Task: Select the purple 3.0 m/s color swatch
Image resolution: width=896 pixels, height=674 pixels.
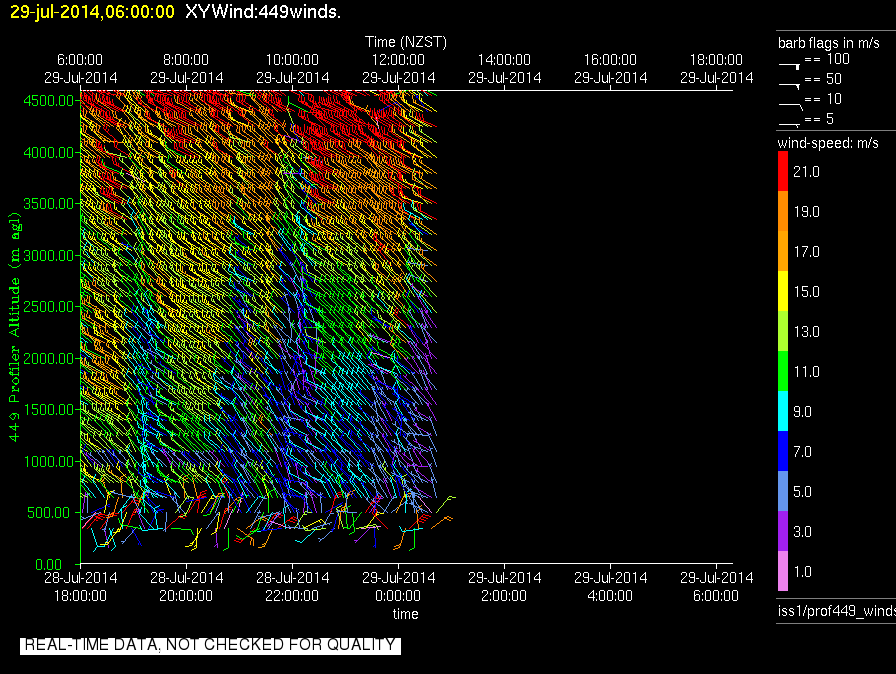Action: [783, 531]
